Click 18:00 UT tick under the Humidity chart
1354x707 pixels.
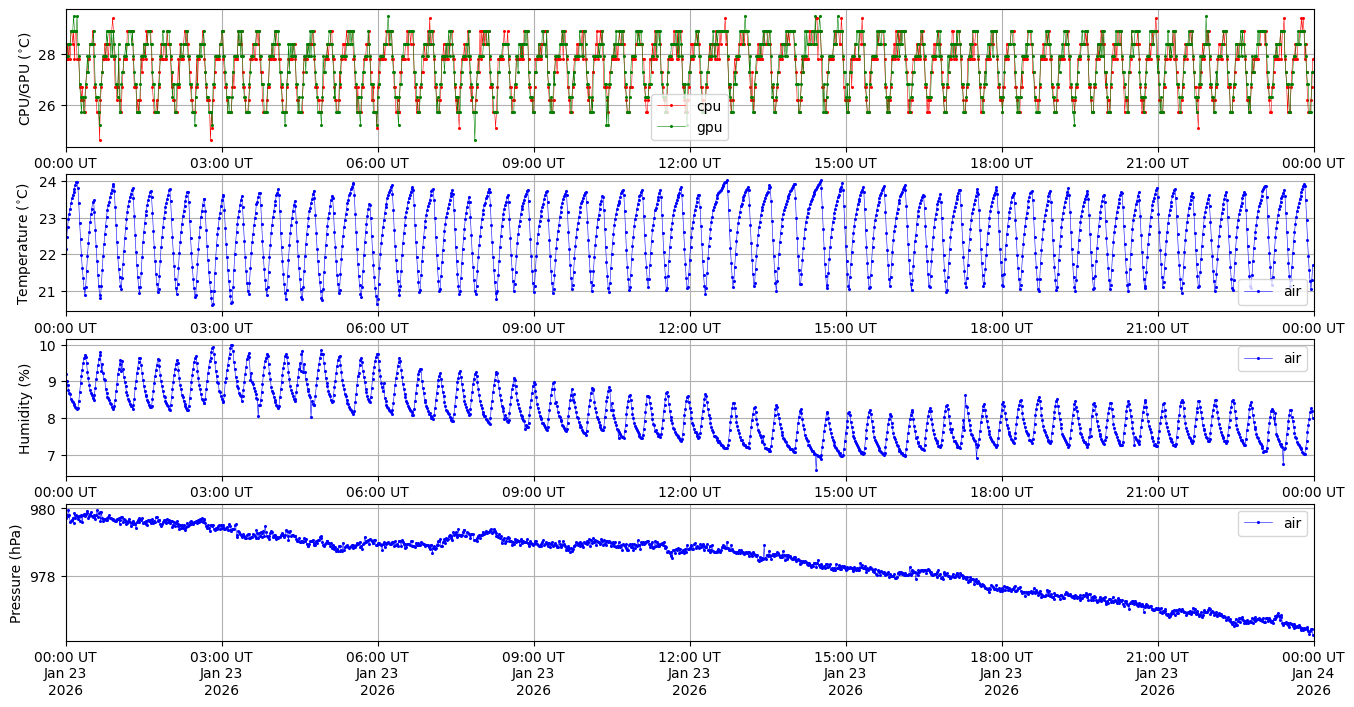(x=1001, y=492)
